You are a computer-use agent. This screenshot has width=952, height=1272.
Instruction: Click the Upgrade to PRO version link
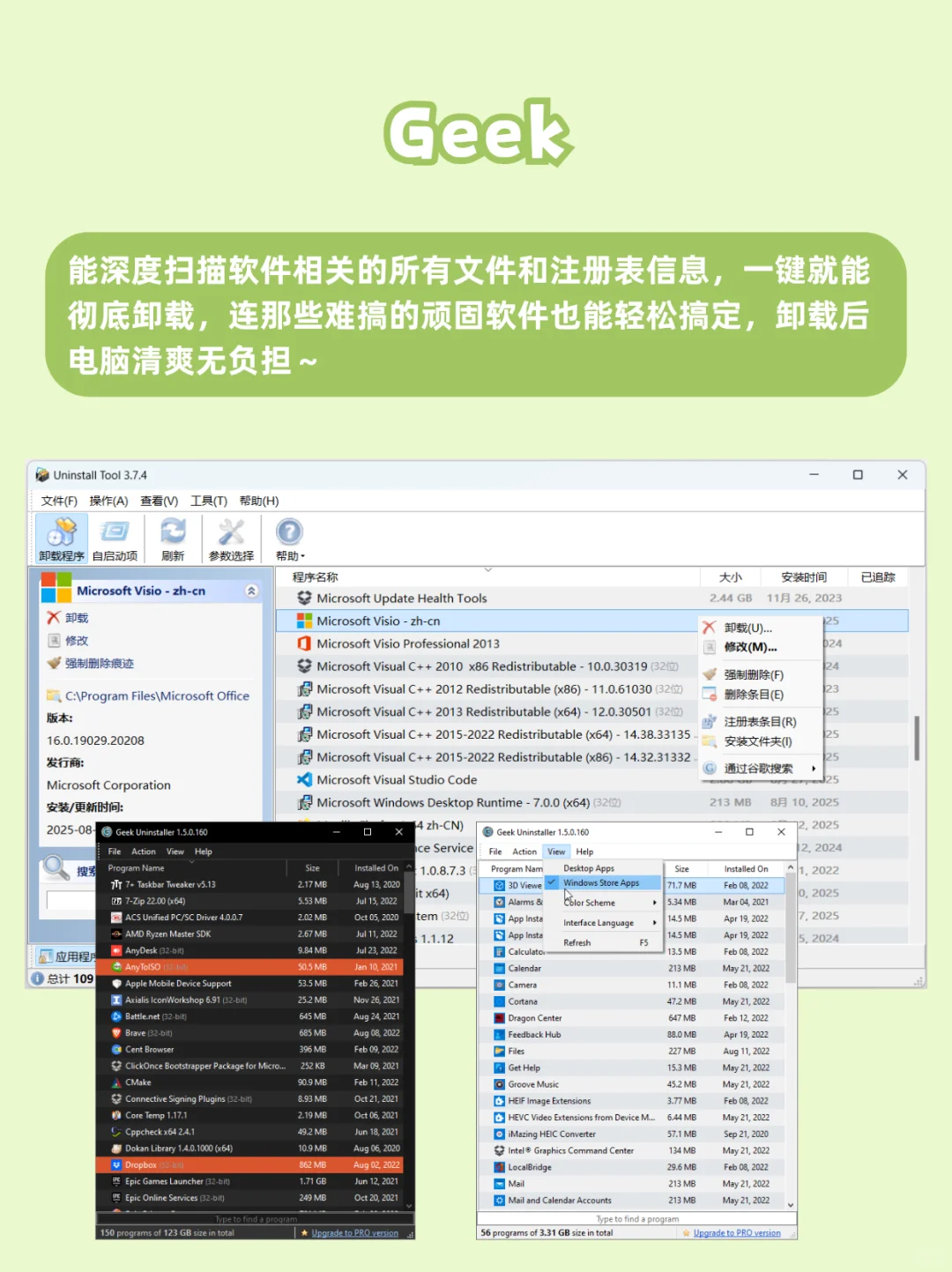click(x=353, y=1232)
